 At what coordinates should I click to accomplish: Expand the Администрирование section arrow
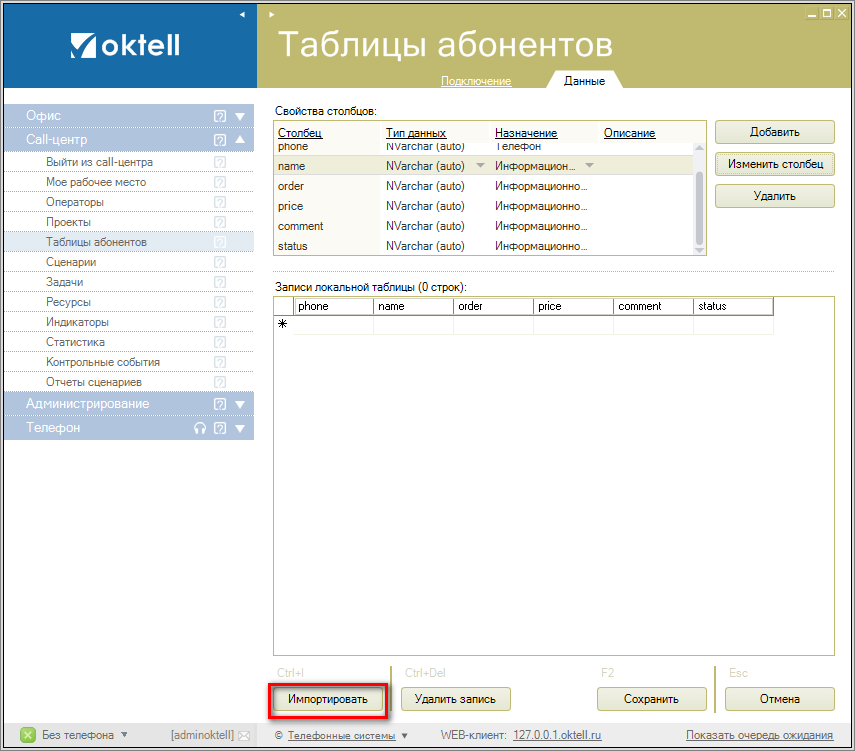tap(240, 405)
